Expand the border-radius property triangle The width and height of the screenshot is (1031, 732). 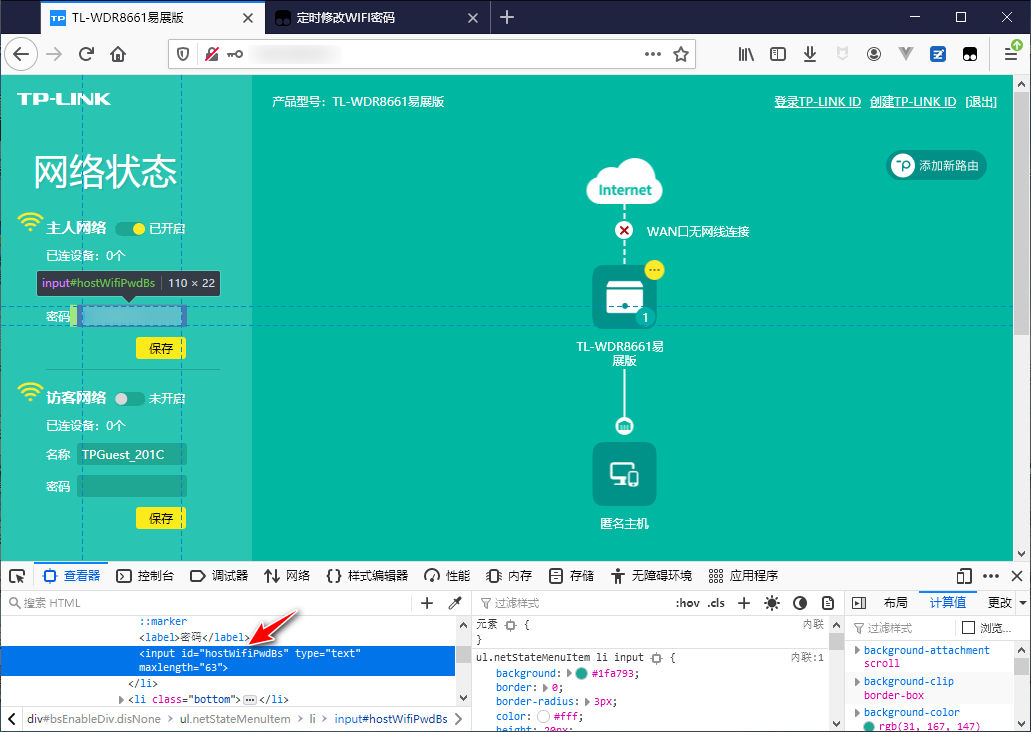click(x=587, y=702)
